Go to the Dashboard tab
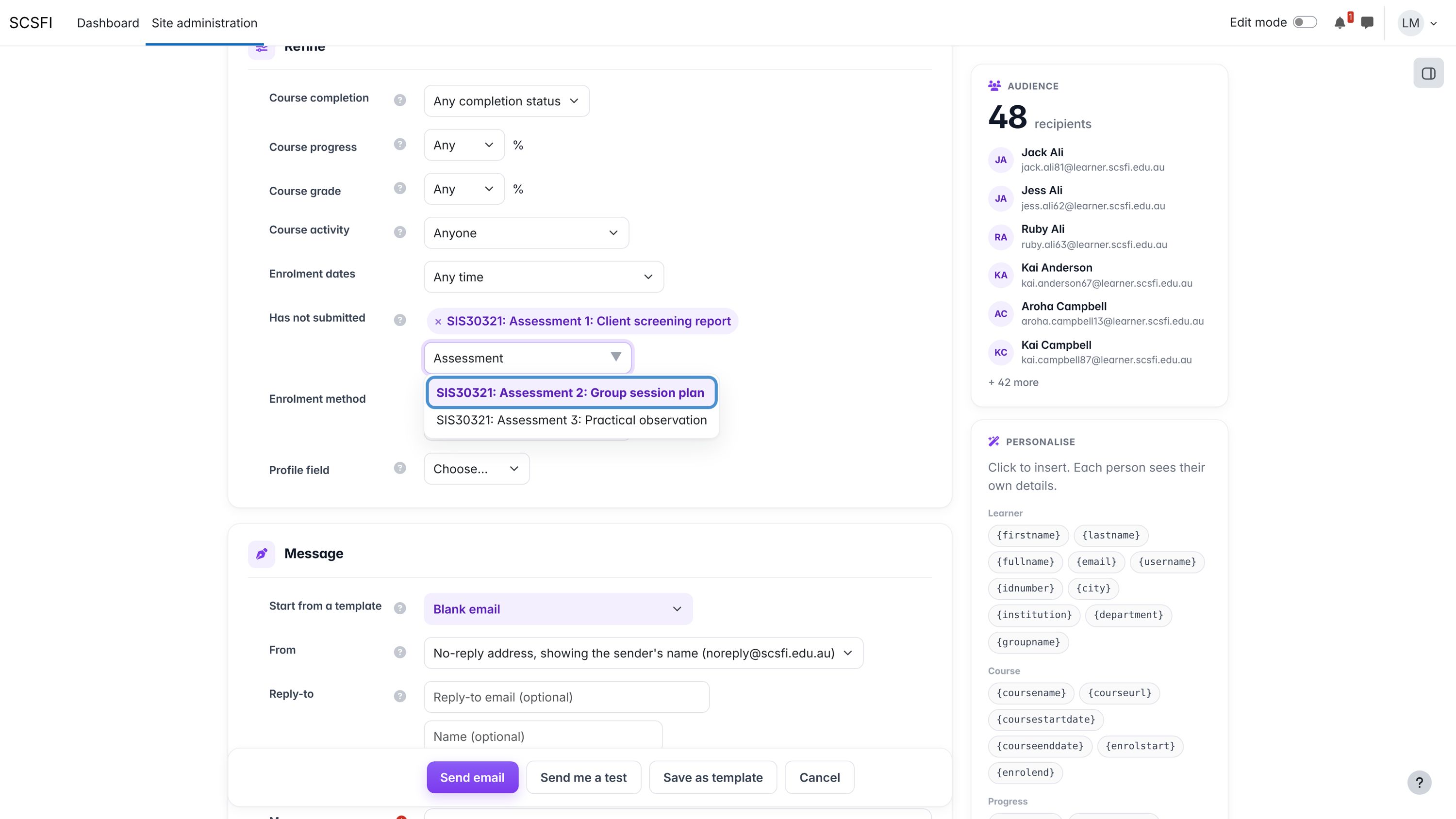1456x819 pixels. coord(108,23)
